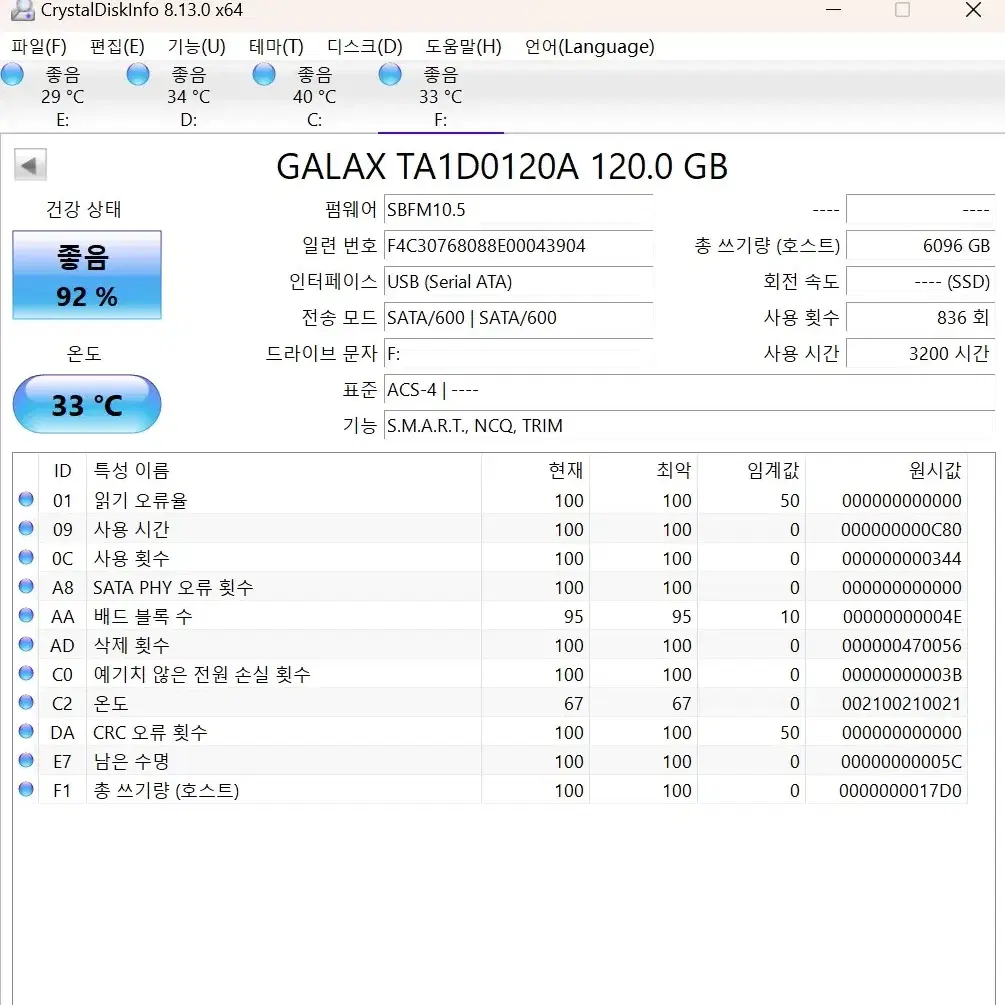Click status dot for SATA PHY 오류 횟수 row
1005x1005 pixels.
click(x=26, y=586)
